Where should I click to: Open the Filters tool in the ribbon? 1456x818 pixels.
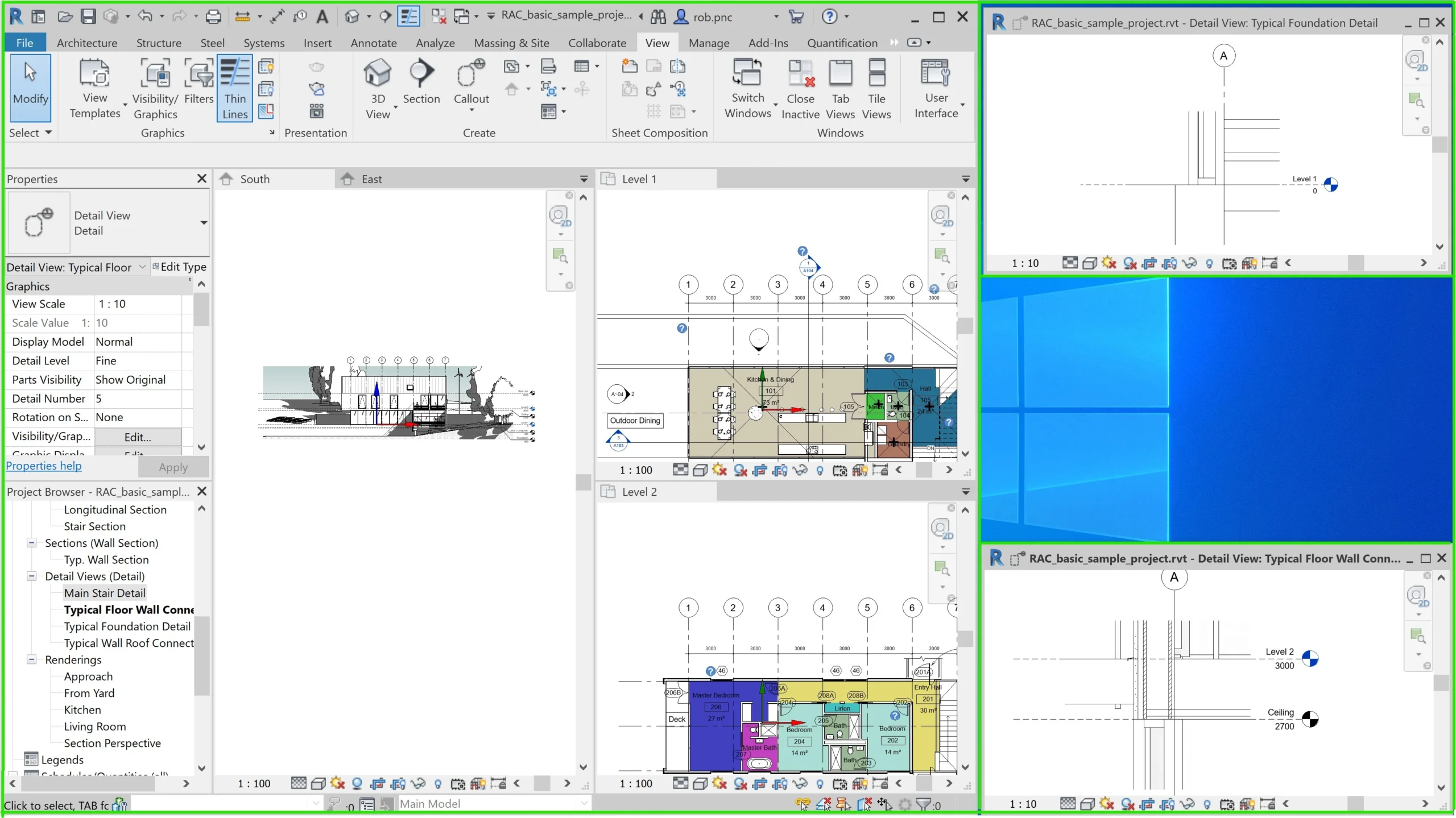pos(198,82)
